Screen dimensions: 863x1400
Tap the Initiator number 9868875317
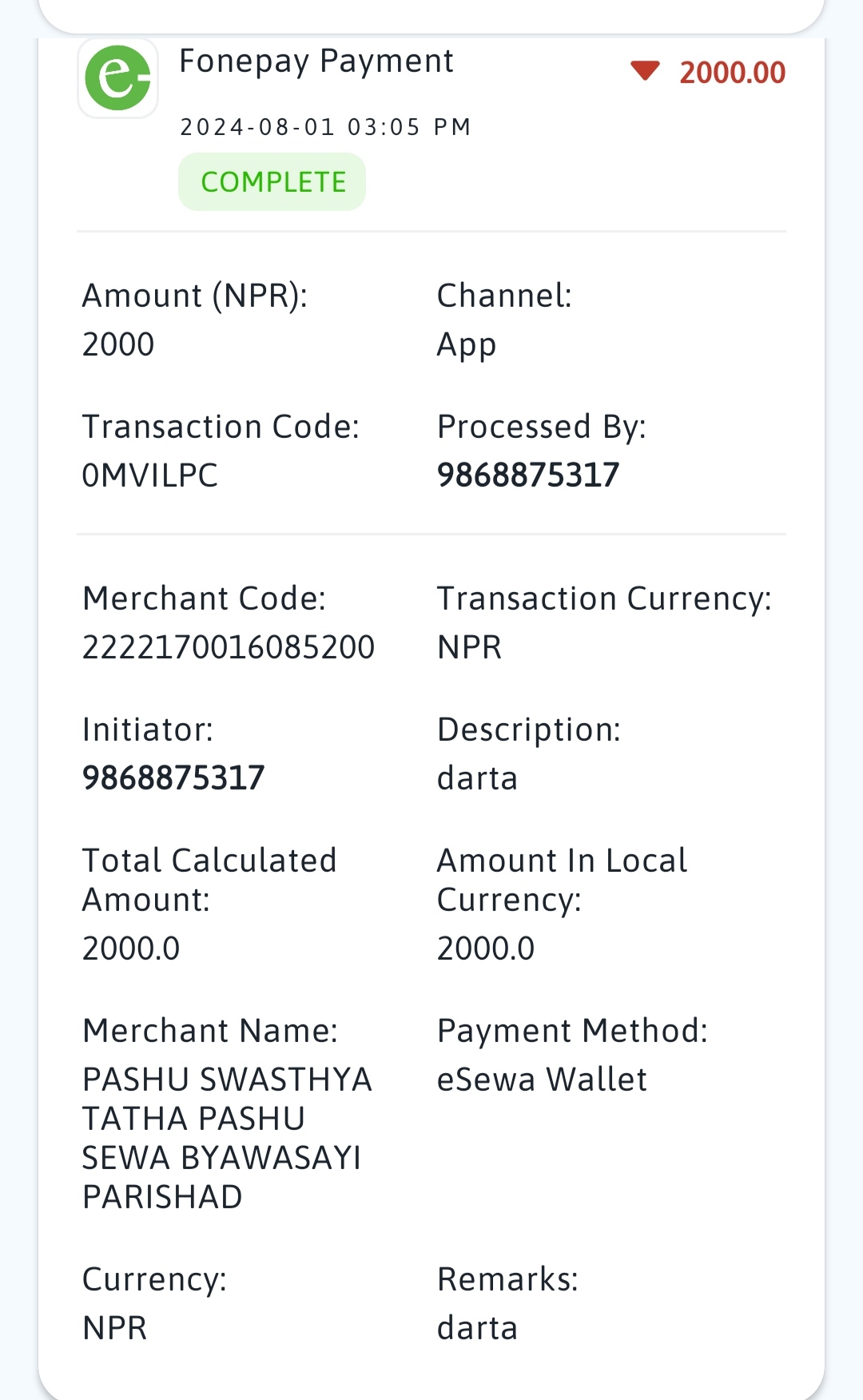pyautogui.click(x=173, y=778)
